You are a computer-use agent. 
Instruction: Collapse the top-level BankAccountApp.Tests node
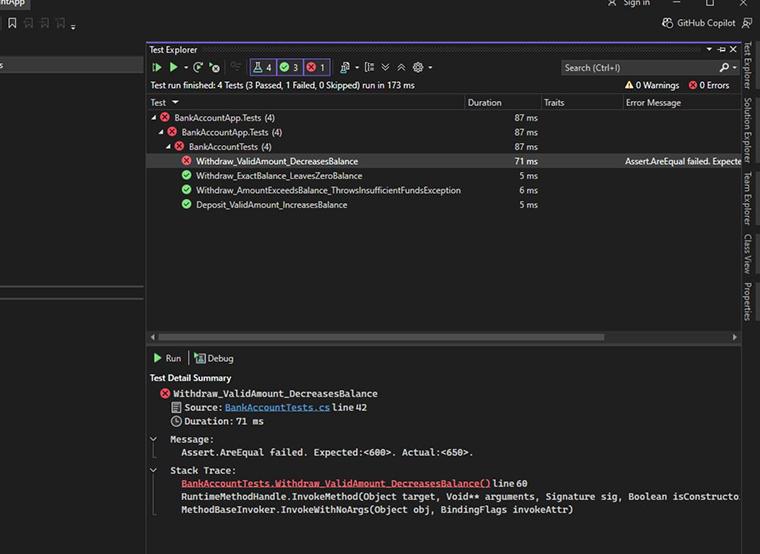[x=154, y=117]
